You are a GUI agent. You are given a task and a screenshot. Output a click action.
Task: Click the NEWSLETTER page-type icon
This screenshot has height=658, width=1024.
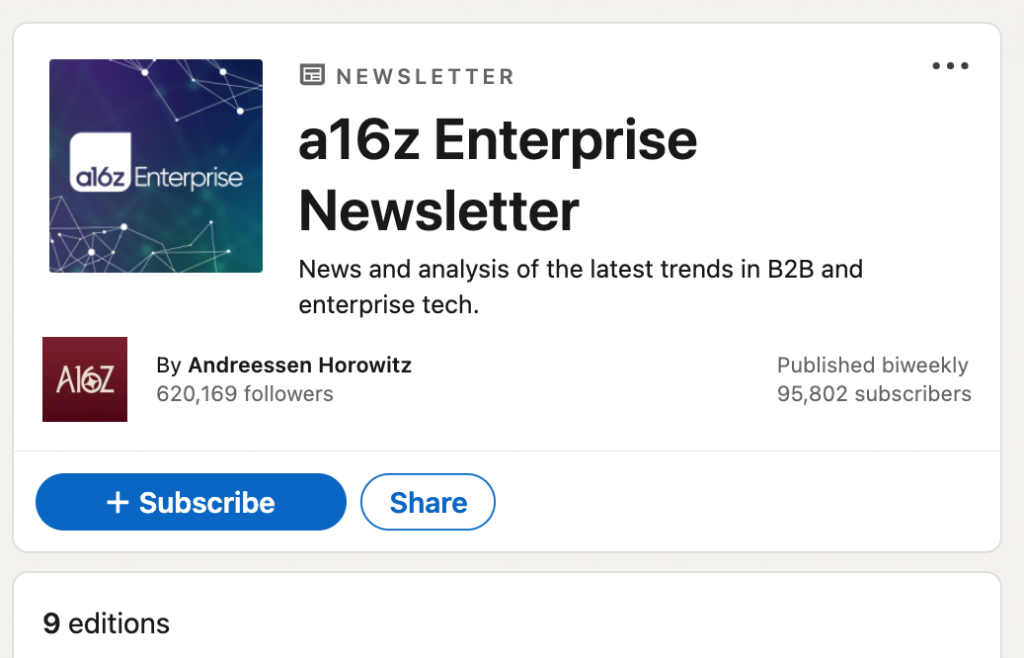311,75
